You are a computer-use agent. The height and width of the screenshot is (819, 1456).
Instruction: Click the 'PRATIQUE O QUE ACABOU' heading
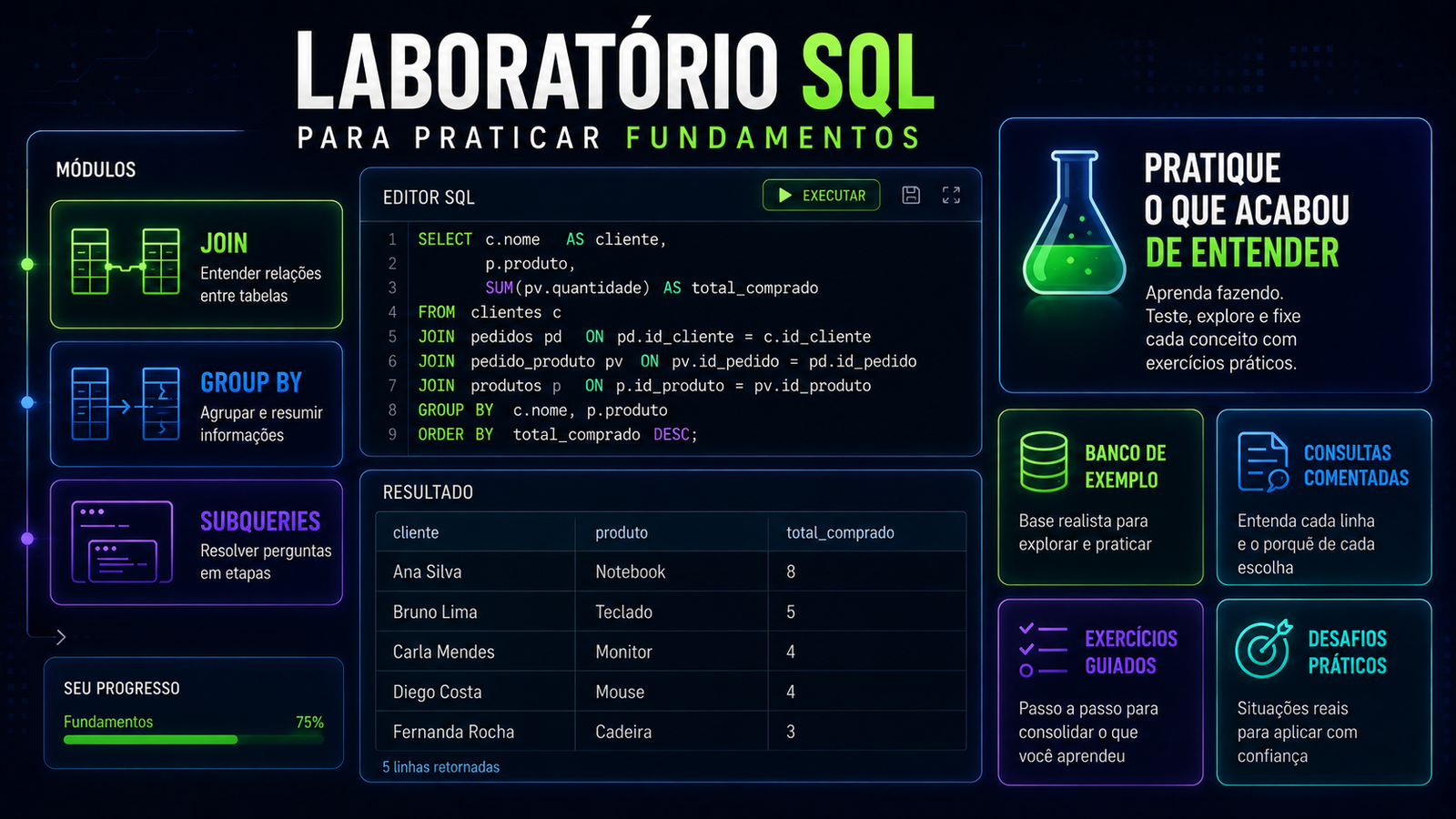(x=1246, y=189)
